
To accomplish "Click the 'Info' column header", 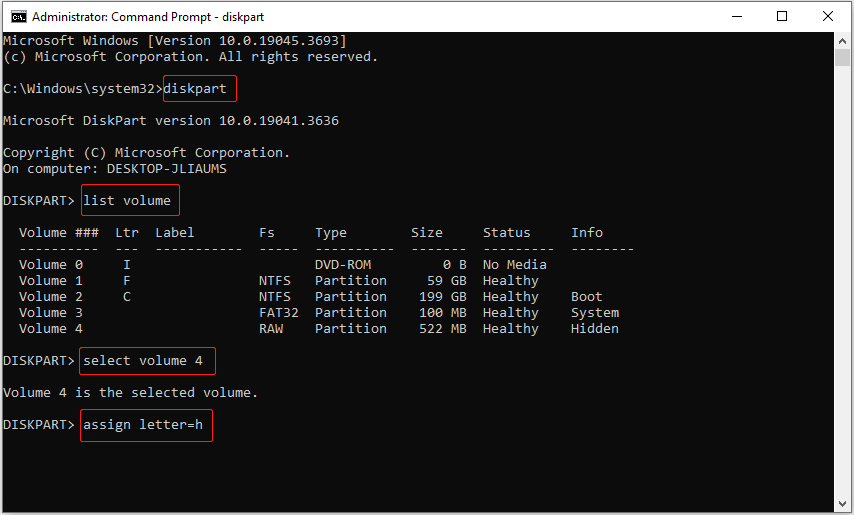I will pos(587,232).
